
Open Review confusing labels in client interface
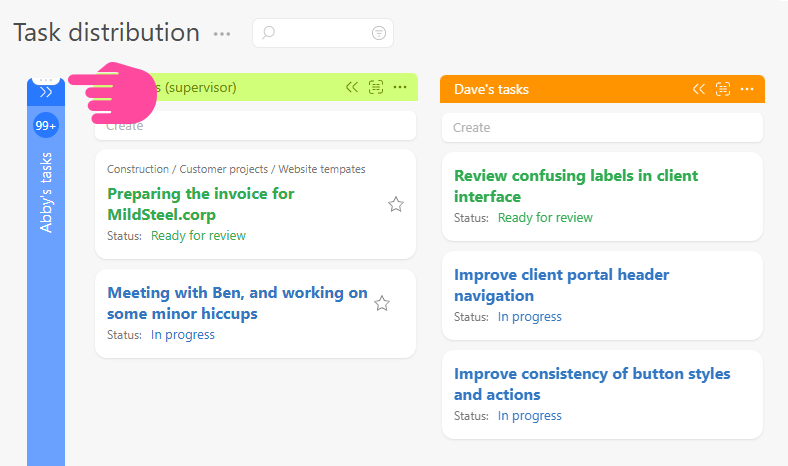pos(576,186)
